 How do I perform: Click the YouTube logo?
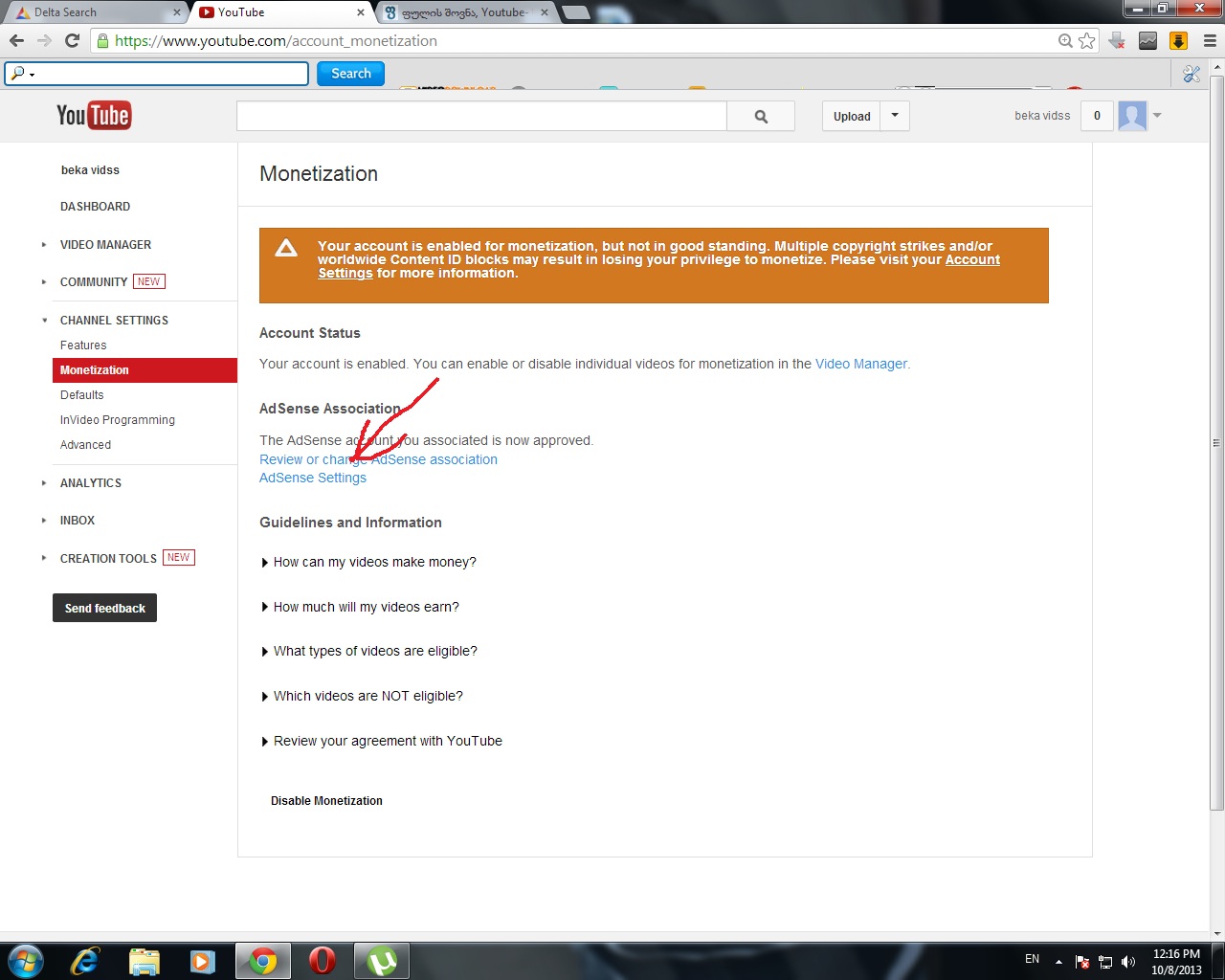click(94, 116)
